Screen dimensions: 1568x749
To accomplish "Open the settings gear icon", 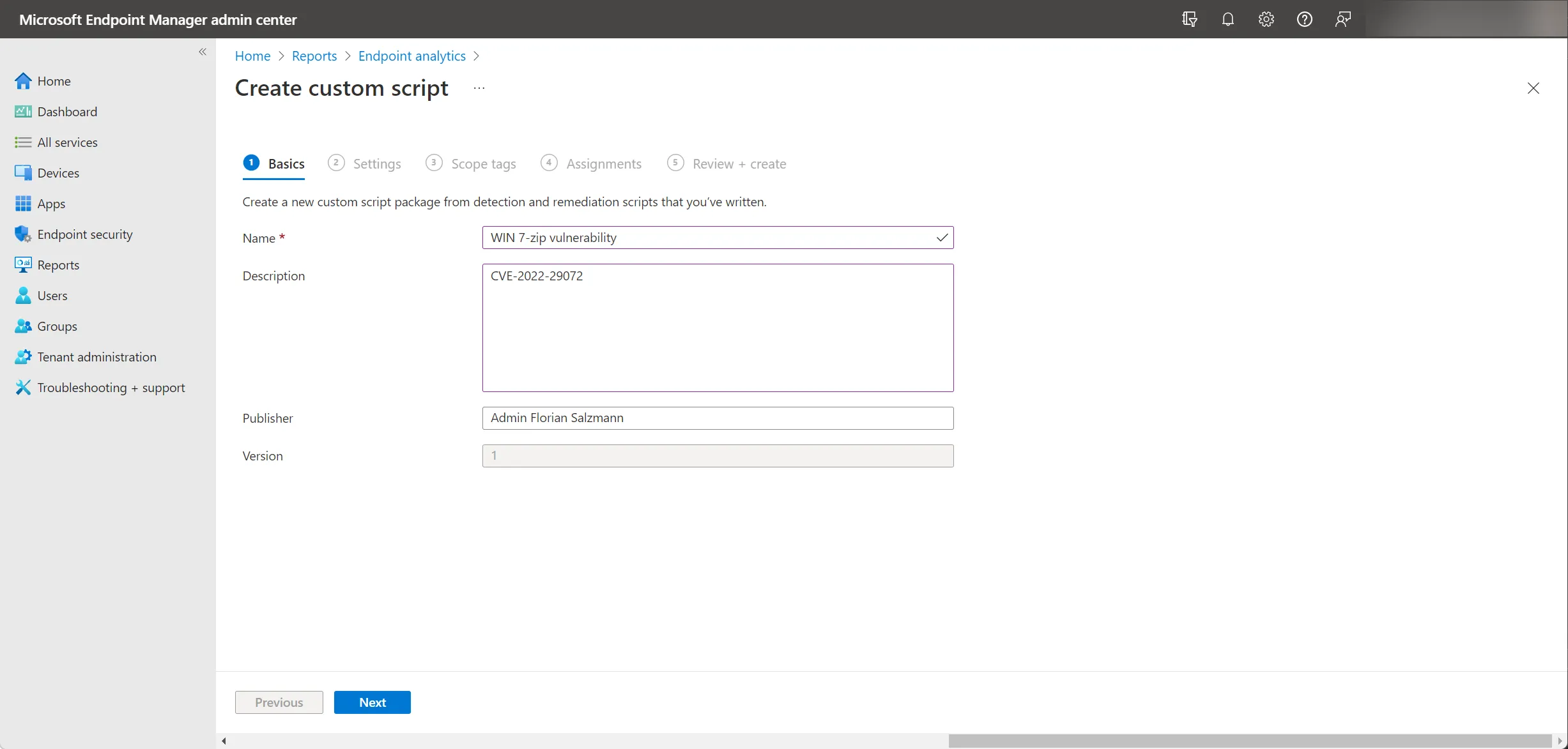I will point(1266,19).
